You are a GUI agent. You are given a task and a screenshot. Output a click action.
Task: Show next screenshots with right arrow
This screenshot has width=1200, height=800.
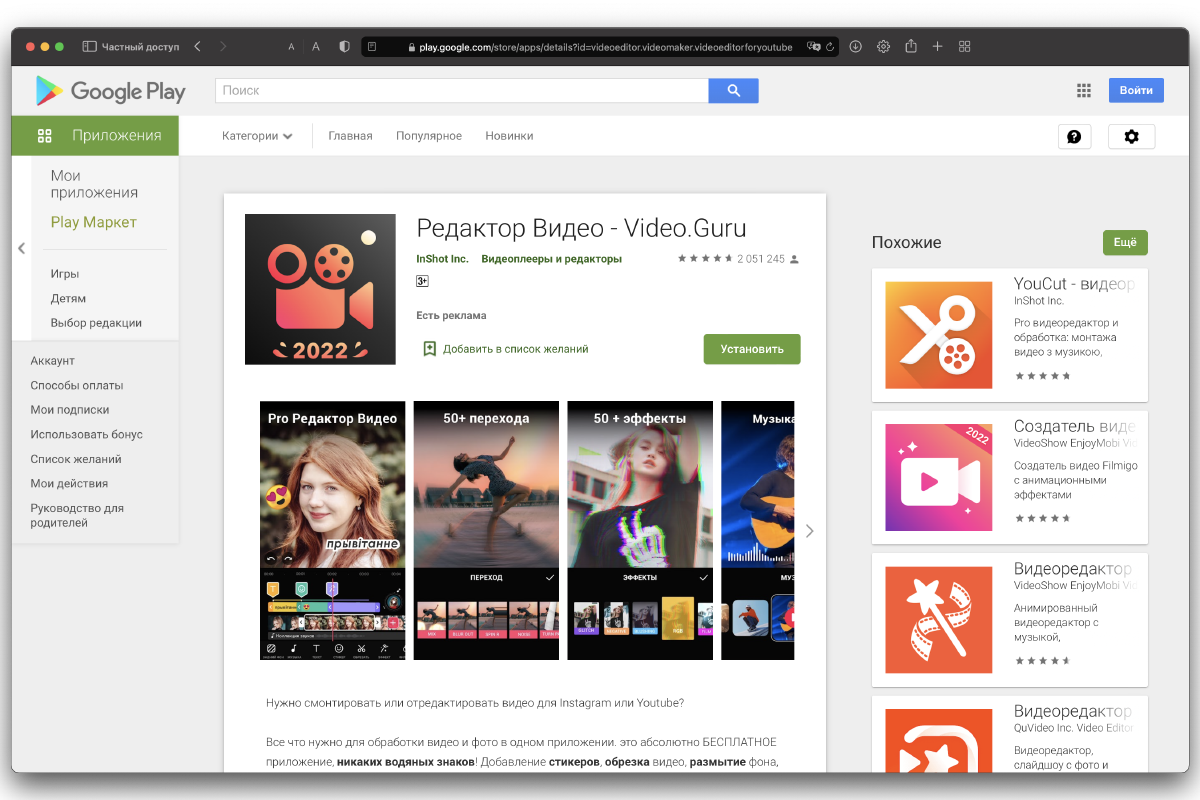tap(810, 531)
